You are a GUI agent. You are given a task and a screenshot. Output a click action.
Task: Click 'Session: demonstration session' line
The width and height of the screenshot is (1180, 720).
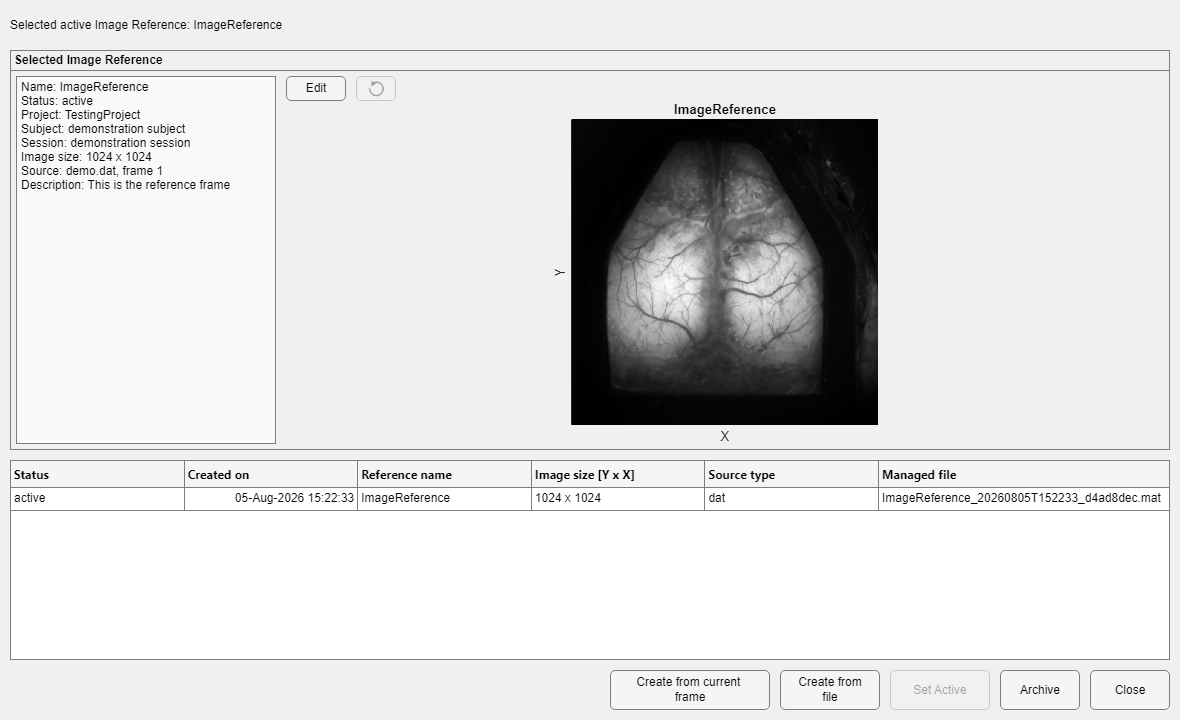(105, 143)
